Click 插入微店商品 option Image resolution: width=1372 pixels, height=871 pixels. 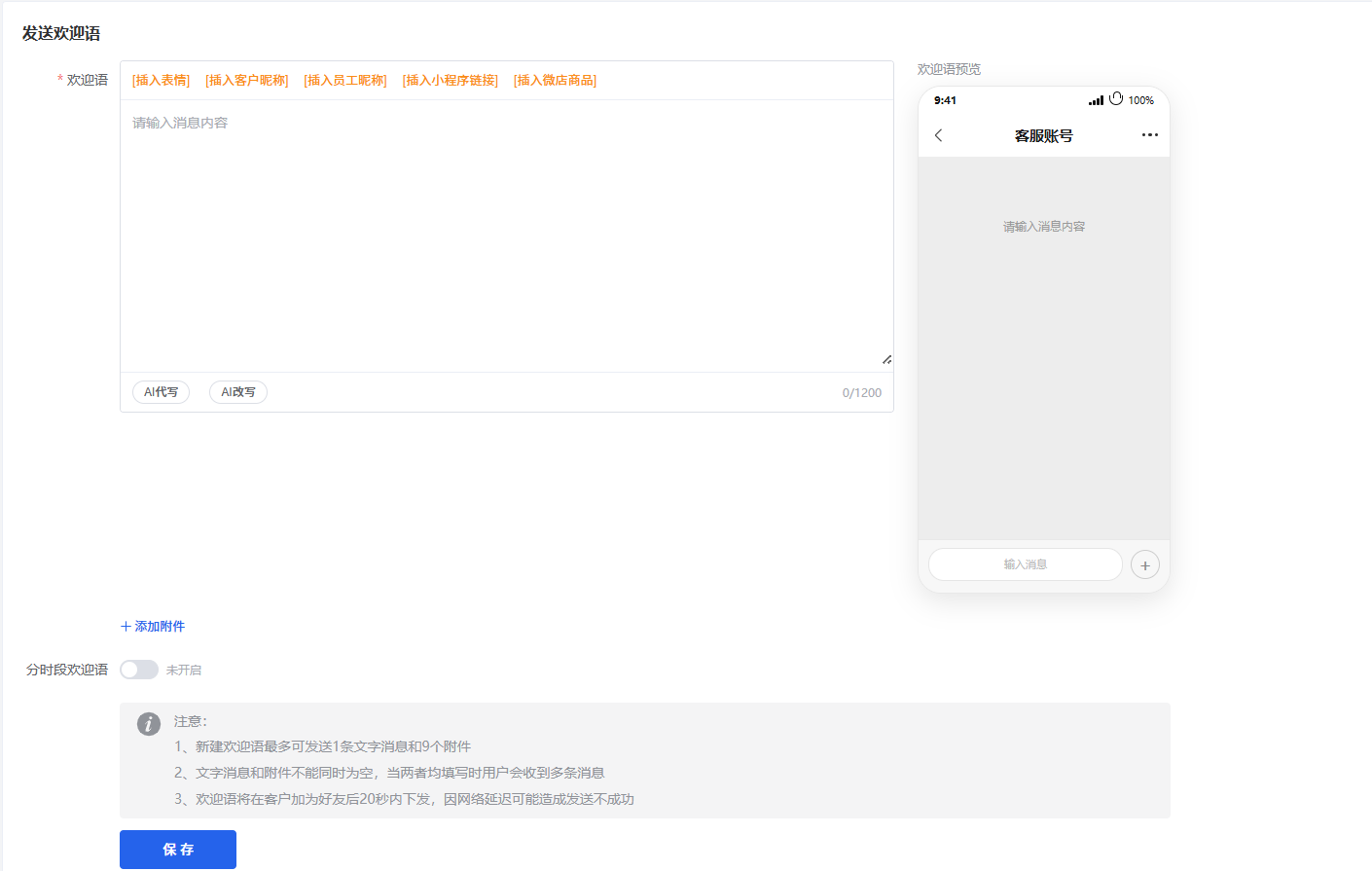pos(556,81)
